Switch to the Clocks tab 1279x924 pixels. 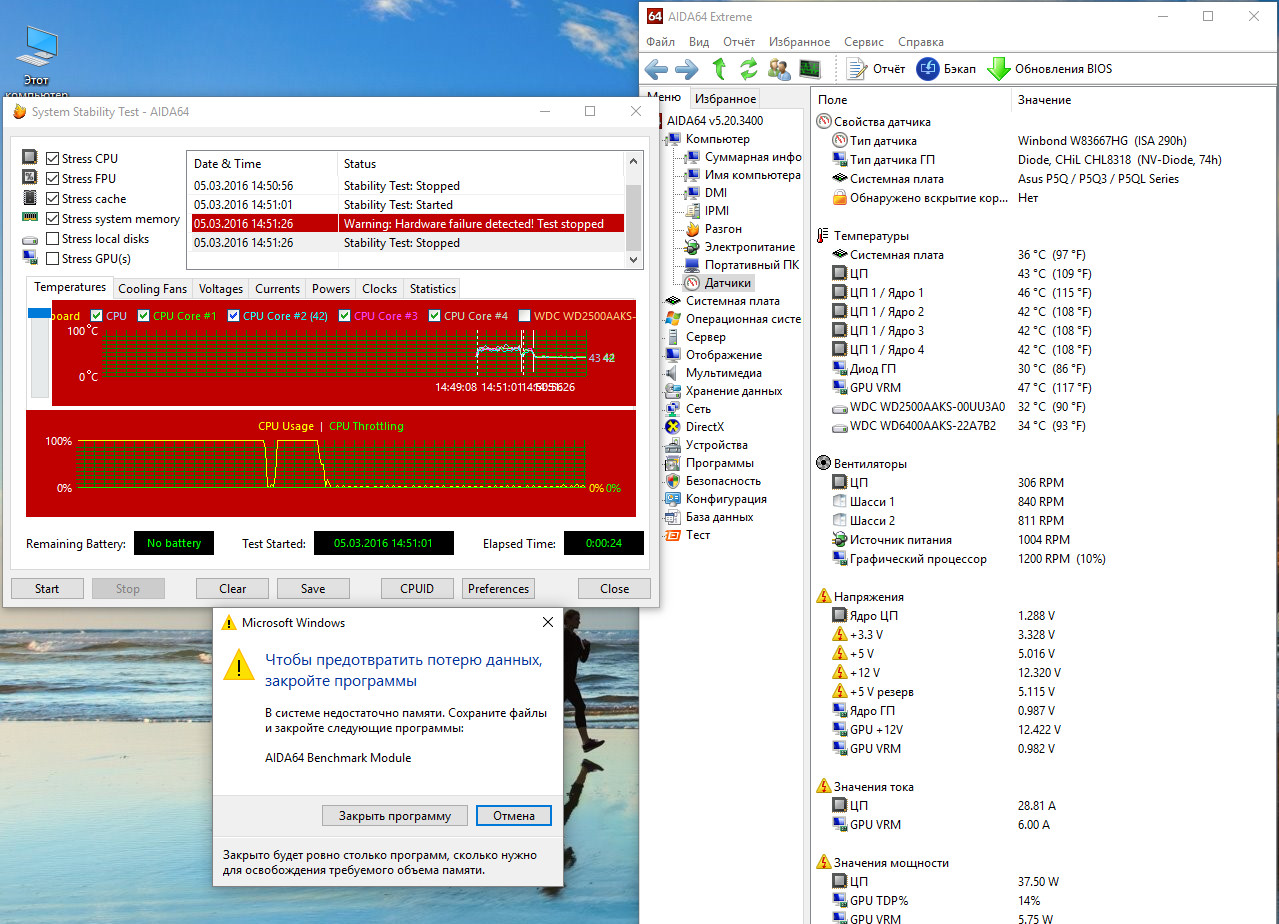tap(379, 289)
